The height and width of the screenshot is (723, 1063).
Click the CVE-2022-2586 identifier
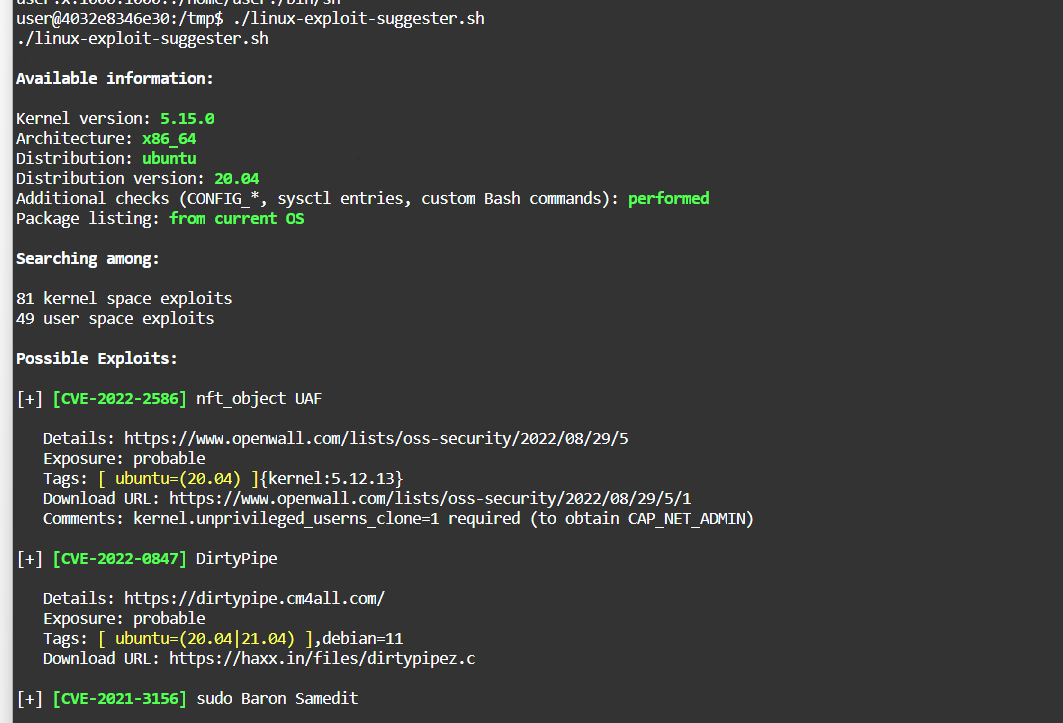coord(119,399)
